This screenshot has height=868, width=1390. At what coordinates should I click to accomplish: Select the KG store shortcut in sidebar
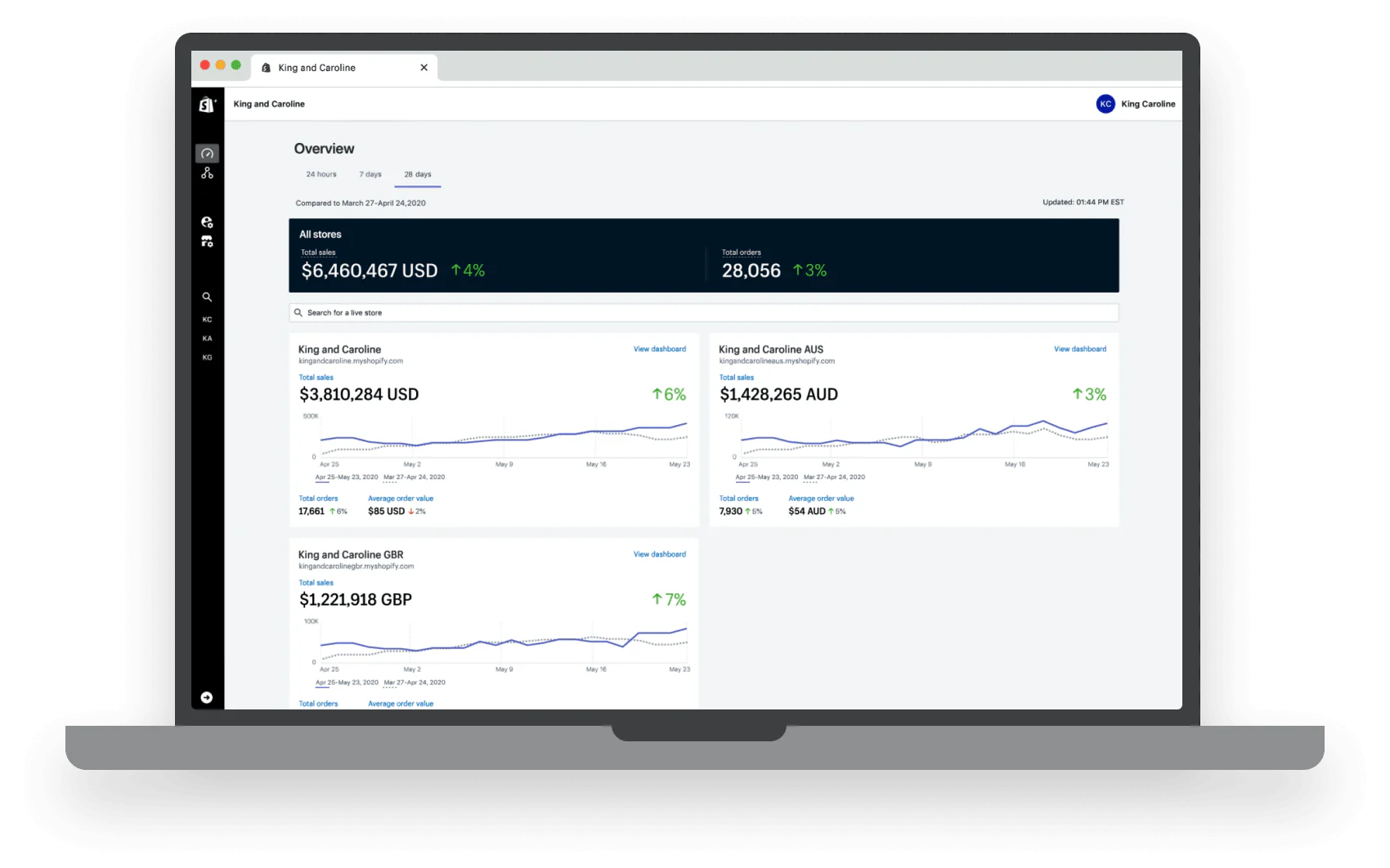click(207, 357)
